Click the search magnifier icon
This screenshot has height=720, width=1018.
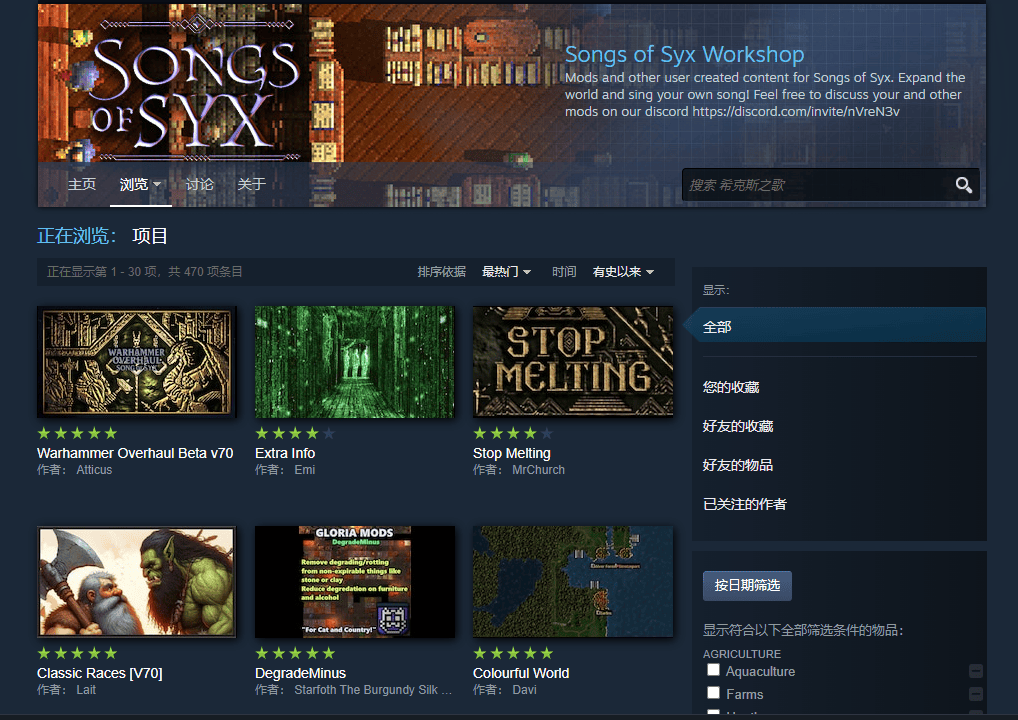click(963, 185)
